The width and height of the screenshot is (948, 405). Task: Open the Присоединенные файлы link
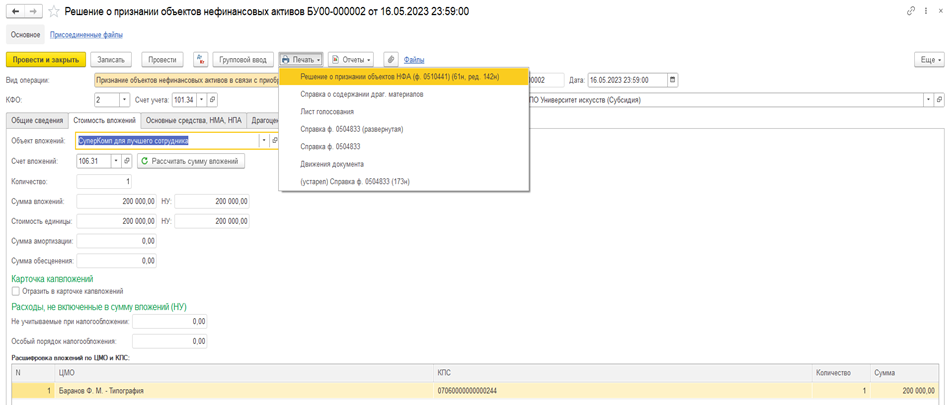(86, 35)
